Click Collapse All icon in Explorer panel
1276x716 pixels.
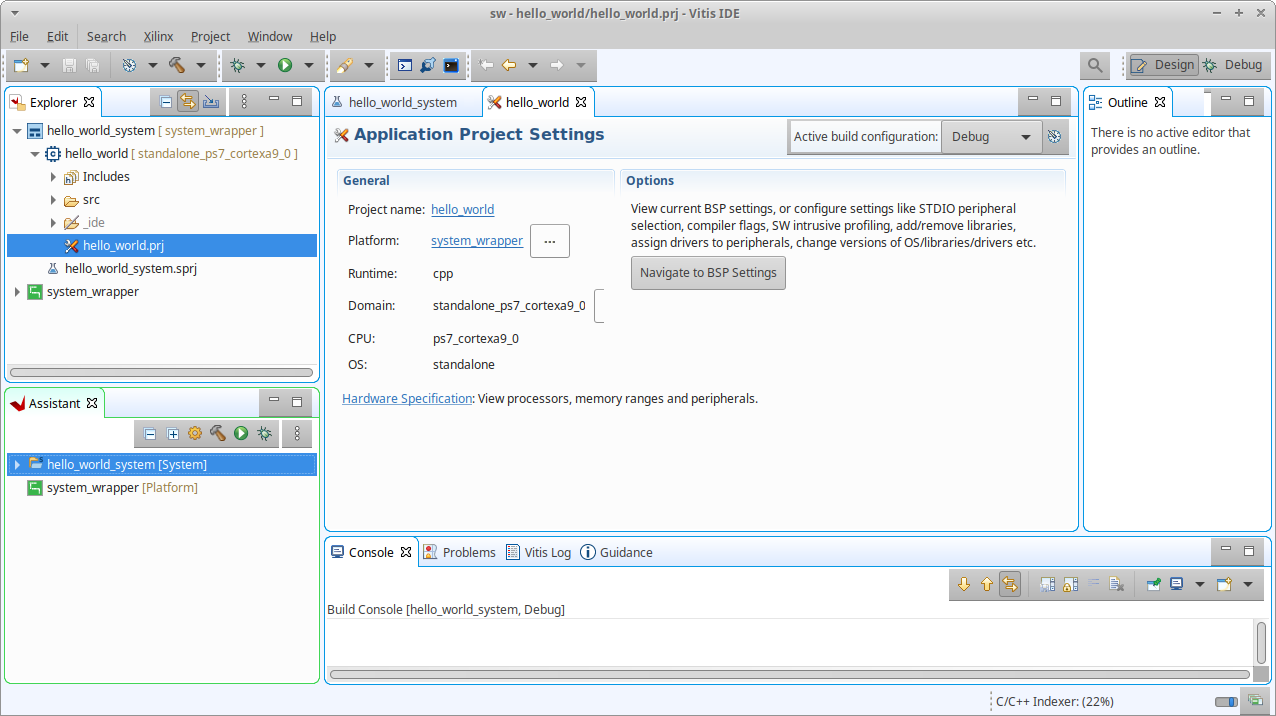tap(166, 102)
